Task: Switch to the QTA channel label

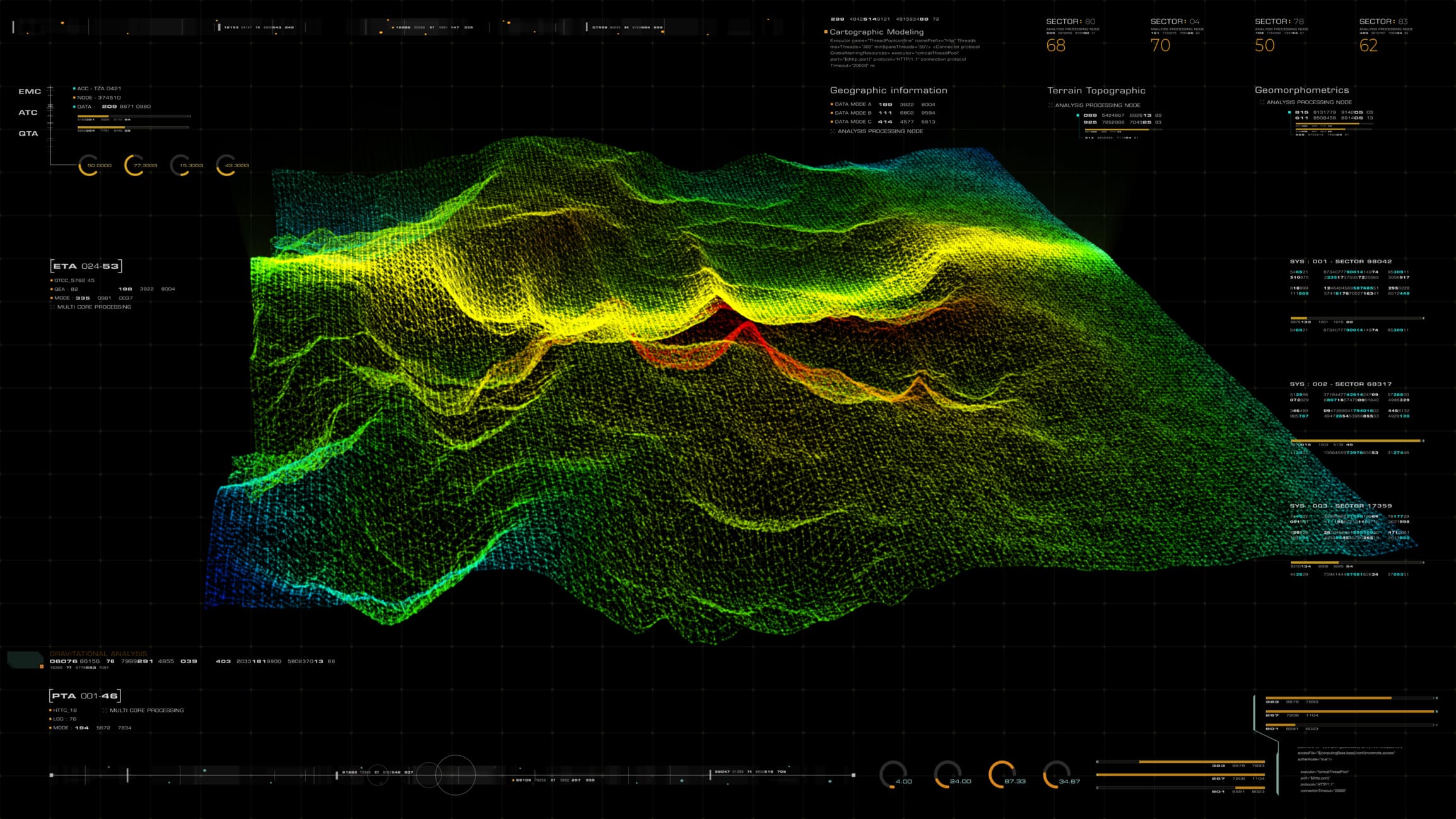Action: pyautogui.click(x=28, y=134)
